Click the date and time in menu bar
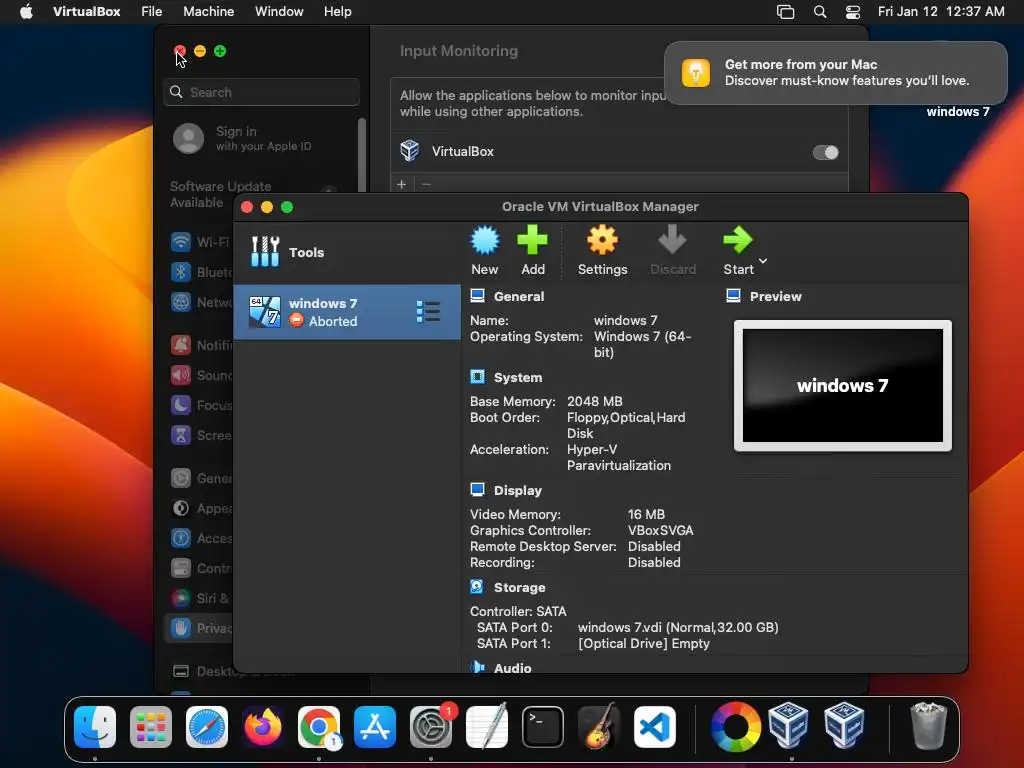Image resolution: width=1024 pixels, height=768 pixels. [940, 12]
